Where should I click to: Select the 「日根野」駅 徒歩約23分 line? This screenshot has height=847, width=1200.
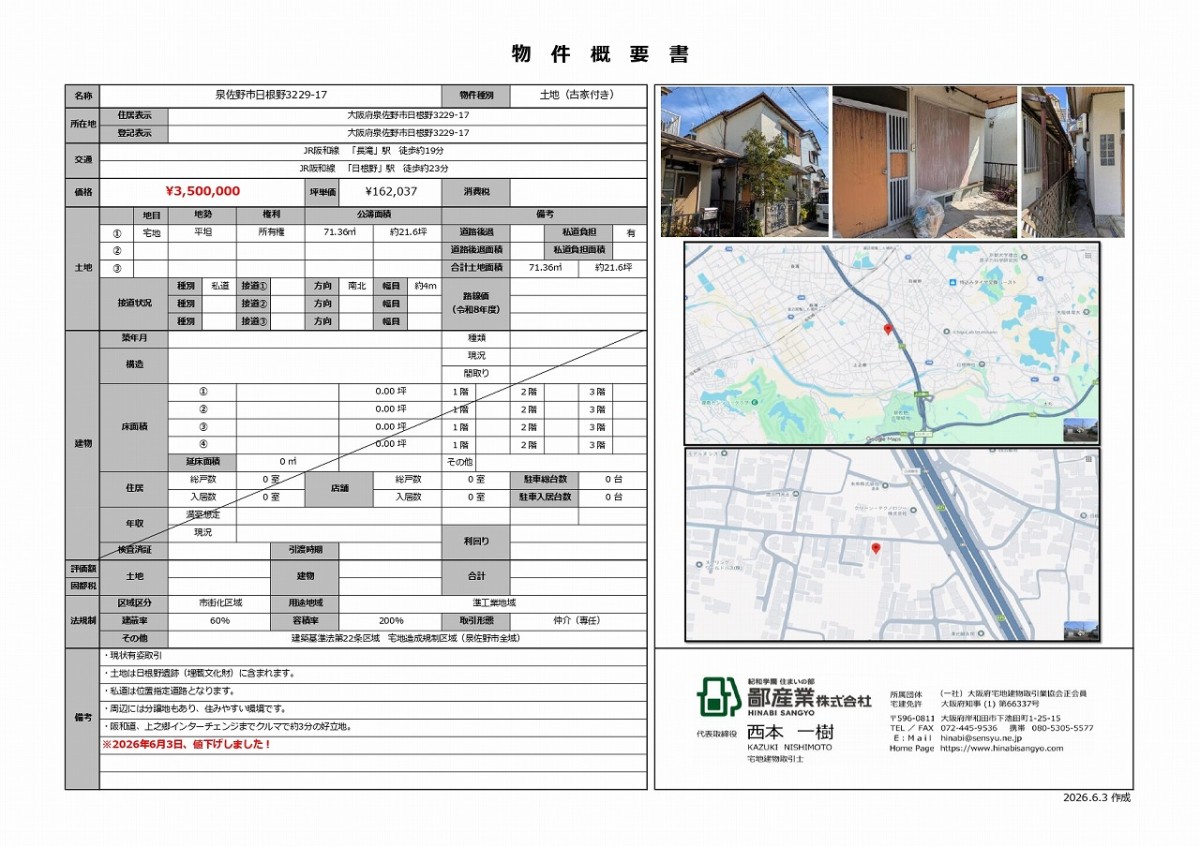(x=375, y=168)
